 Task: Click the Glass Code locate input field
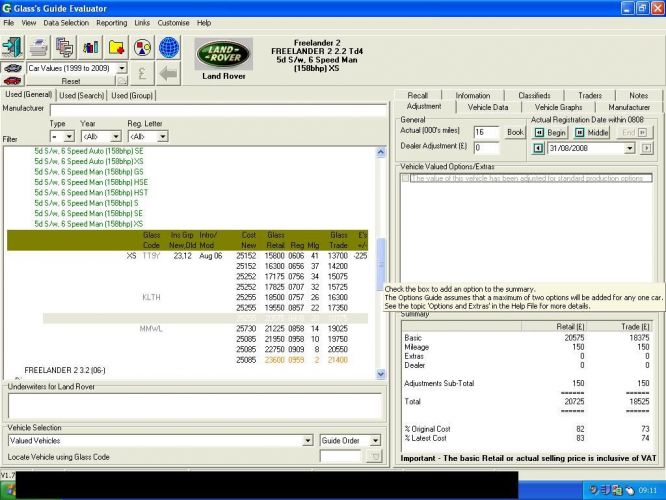coord(341,456)
